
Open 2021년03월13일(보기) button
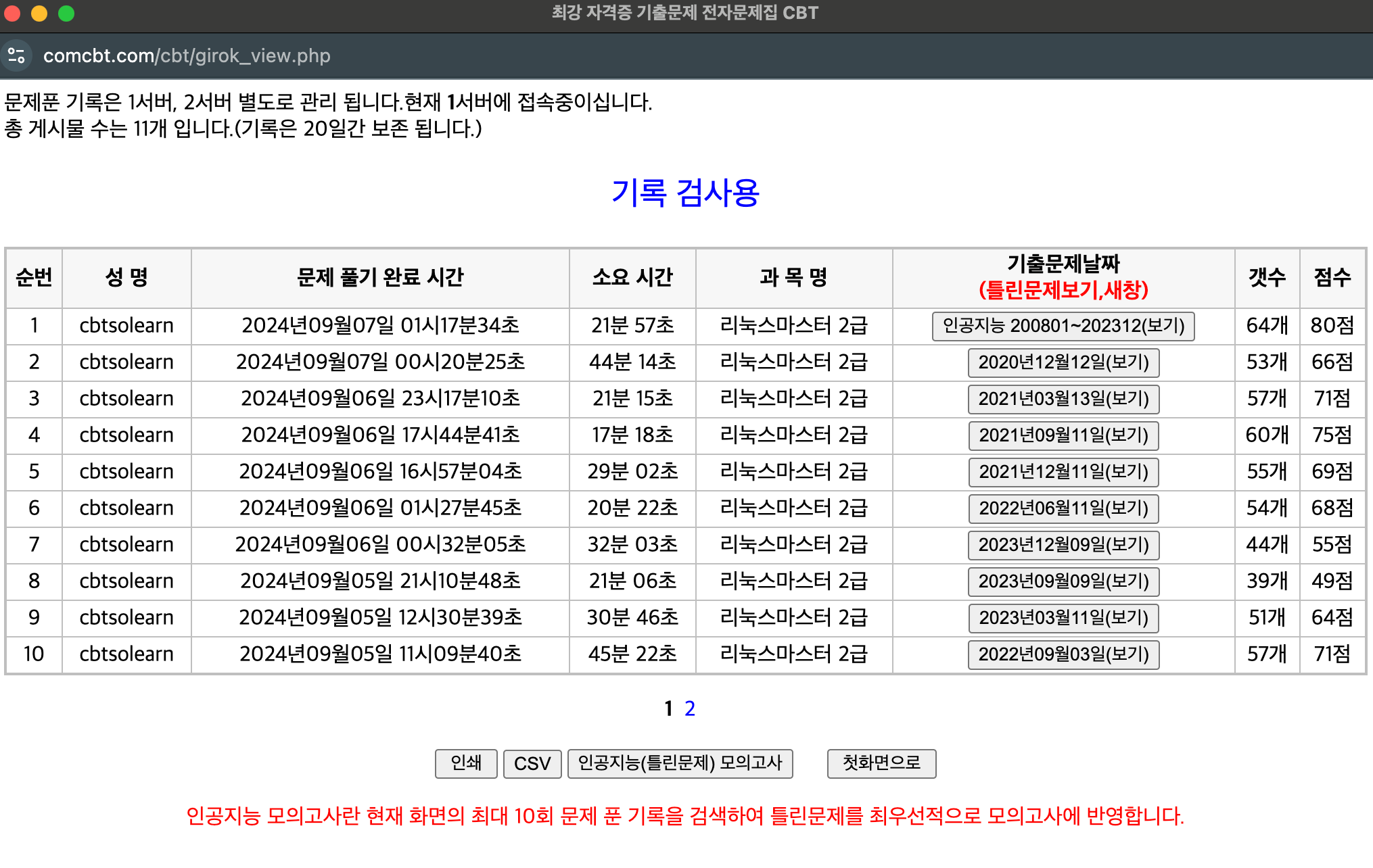(1063, 399)
